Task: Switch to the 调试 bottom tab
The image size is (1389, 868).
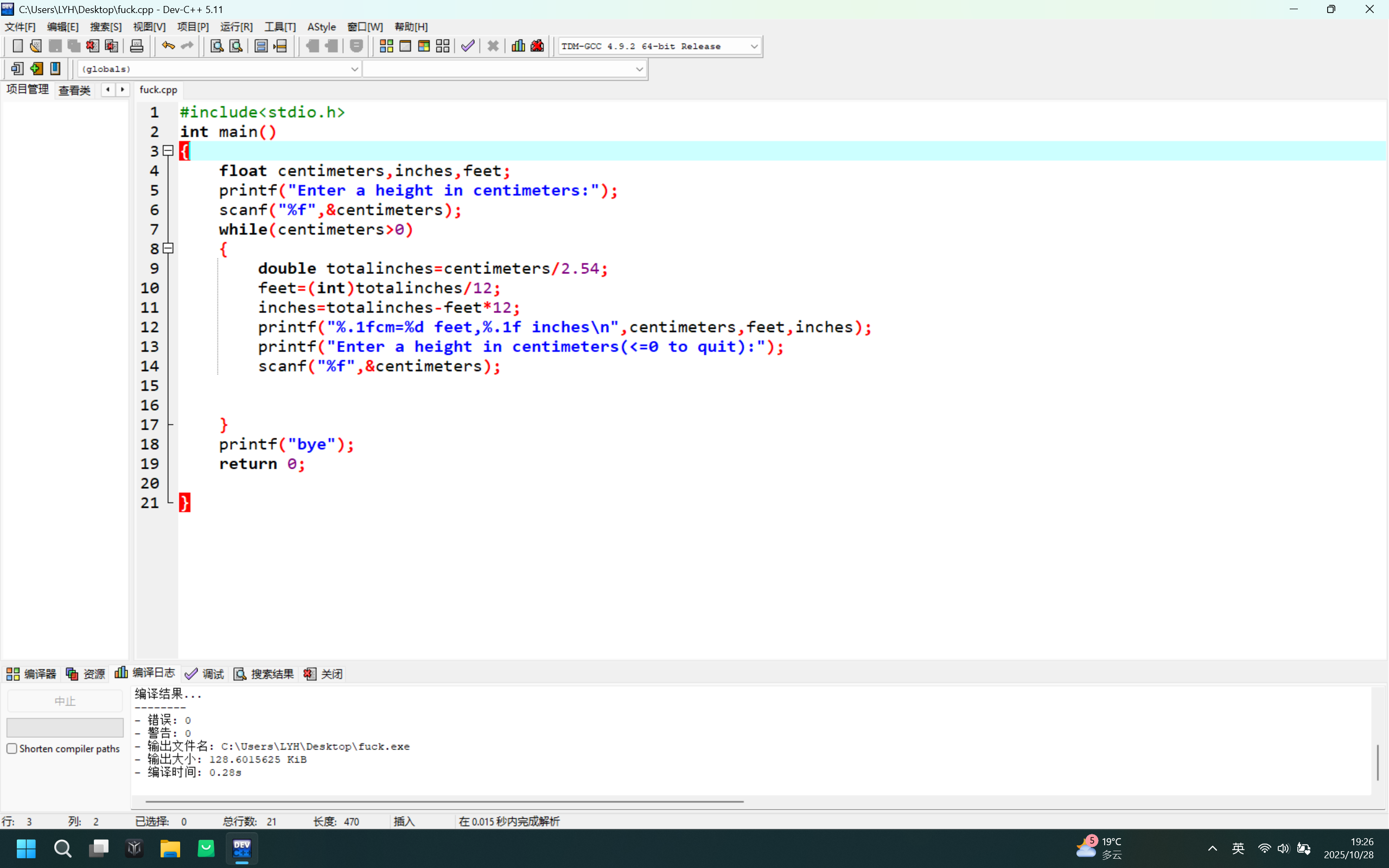Action: coord(205,674)
